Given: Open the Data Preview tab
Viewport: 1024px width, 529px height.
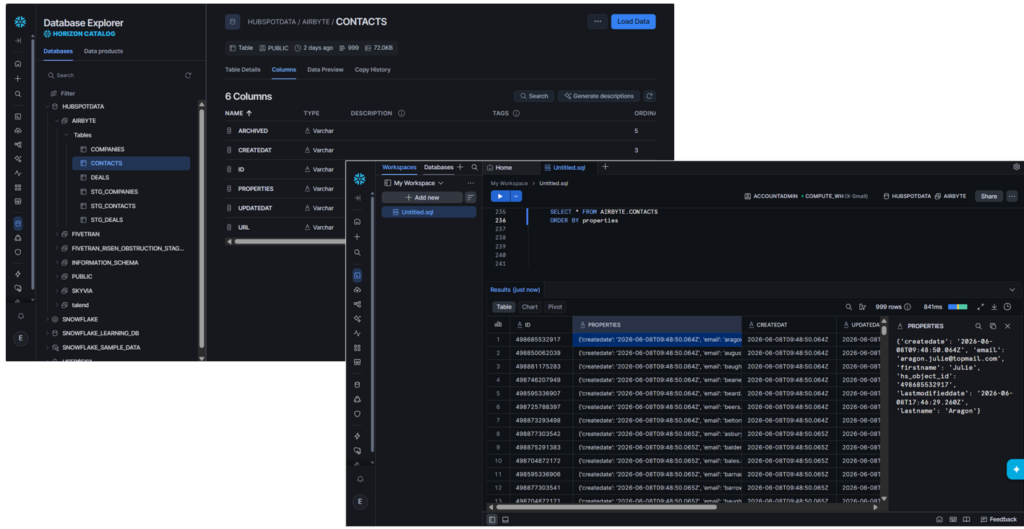Looking at the screenshot, I should [325, 69].
